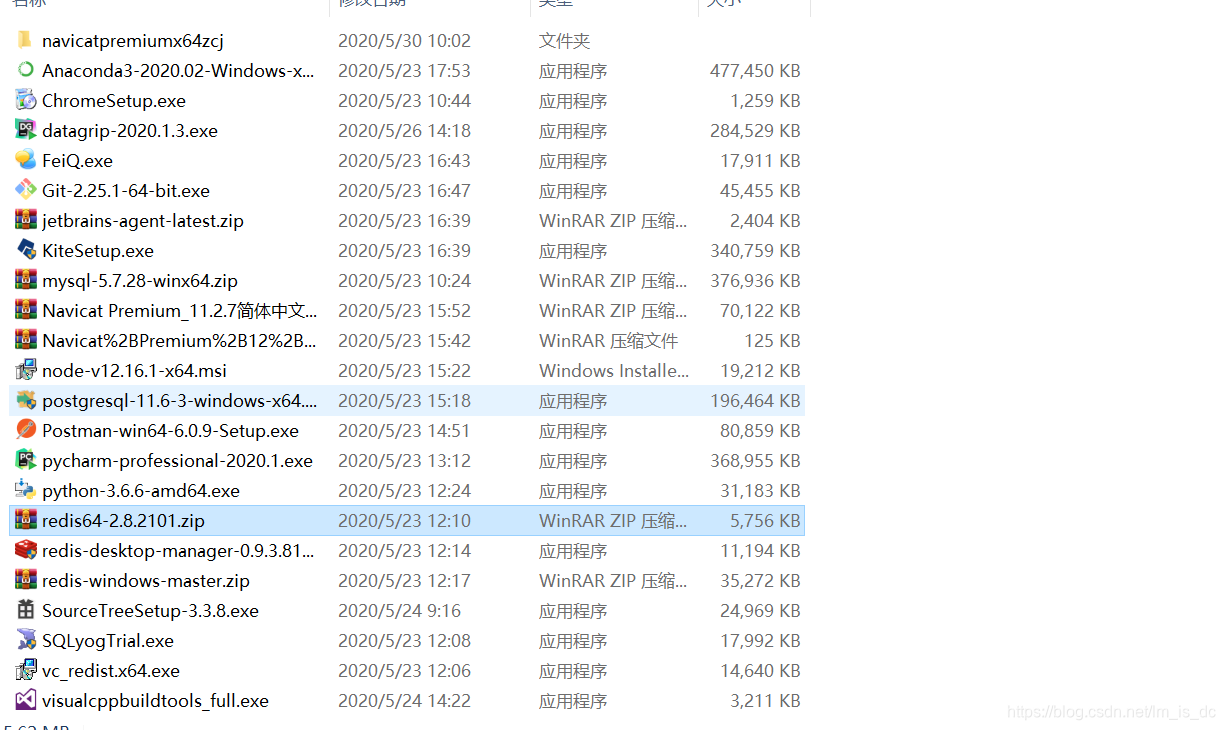Click the jetbrains-agent-latest.zip archive icon

point(26,220)
